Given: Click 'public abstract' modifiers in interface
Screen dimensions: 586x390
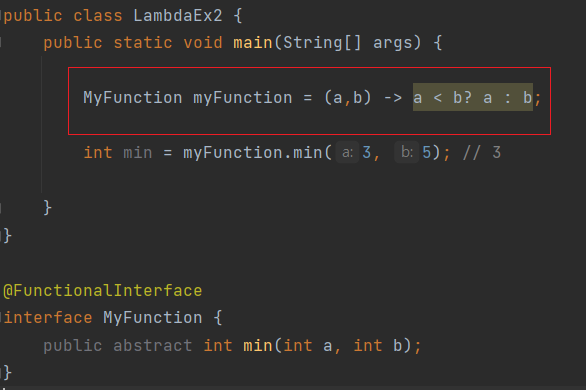Looking at the screenshot, I should 118,345.
